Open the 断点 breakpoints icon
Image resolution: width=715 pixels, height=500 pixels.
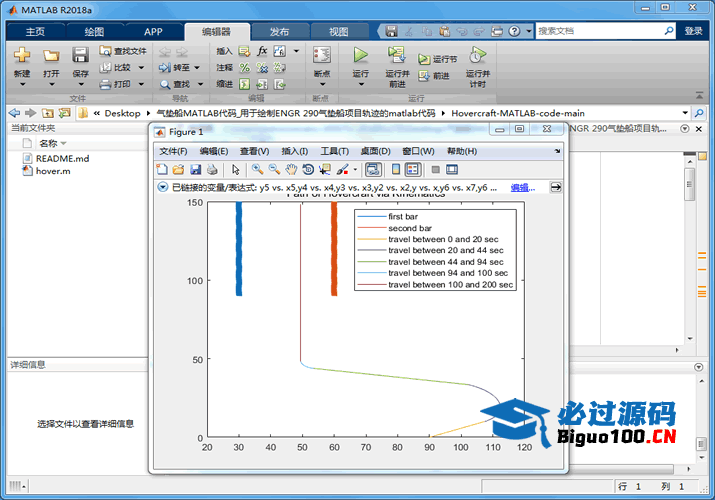pyautogui.click(x=321, y=55)
